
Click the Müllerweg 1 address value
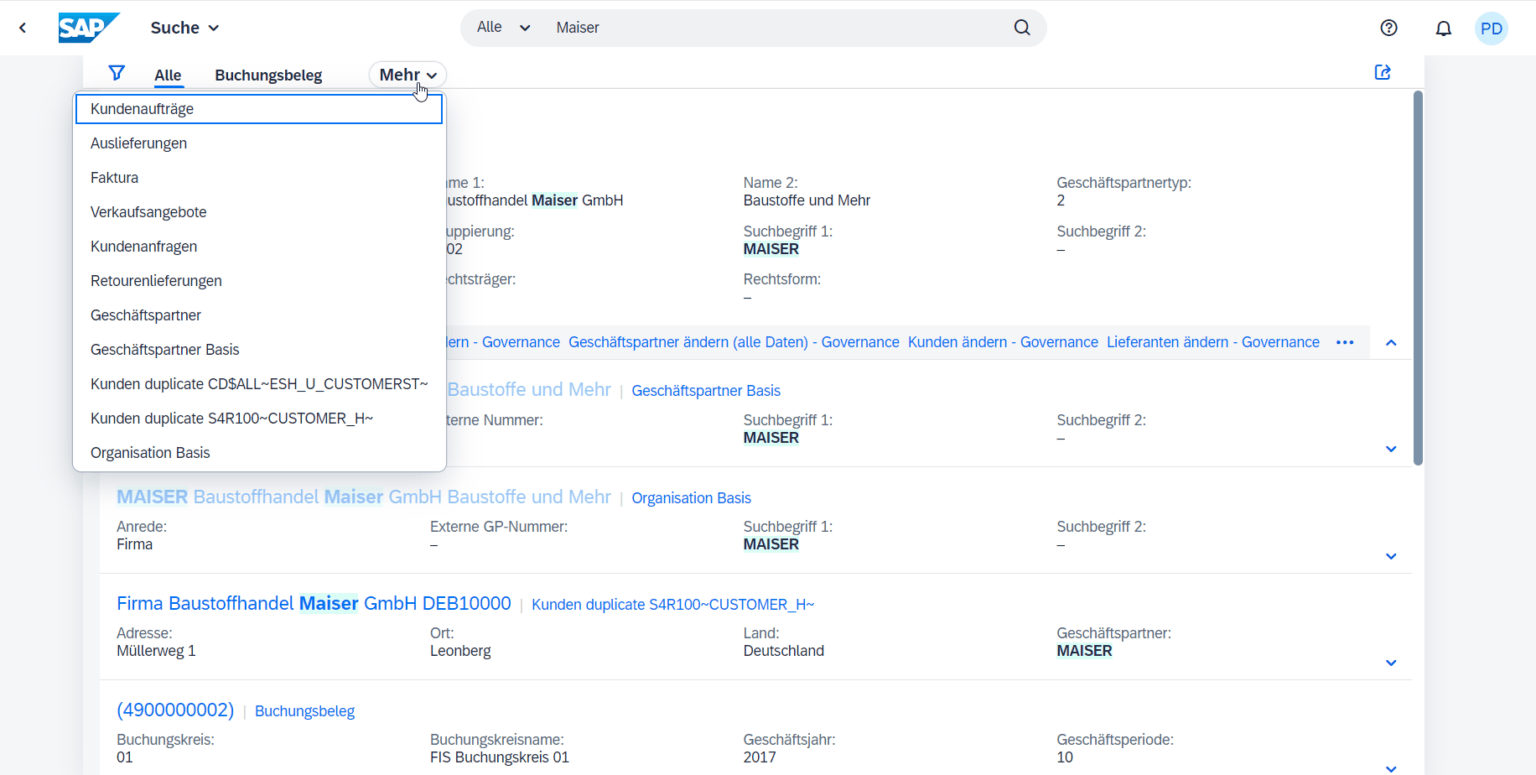pos(156,651)
